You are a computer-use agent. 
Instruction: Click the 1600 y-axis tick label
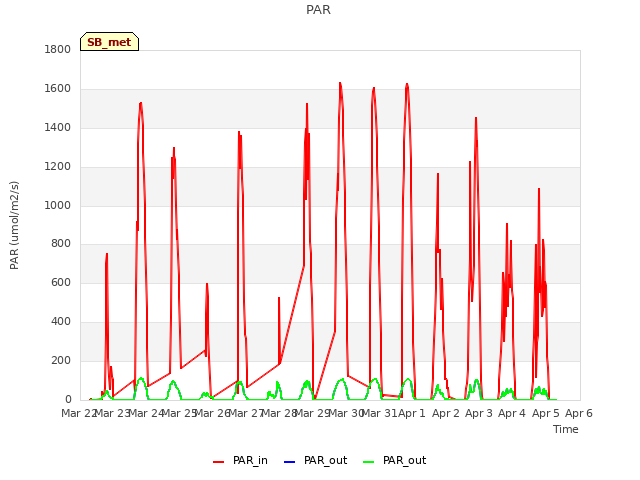pos(58,89)
